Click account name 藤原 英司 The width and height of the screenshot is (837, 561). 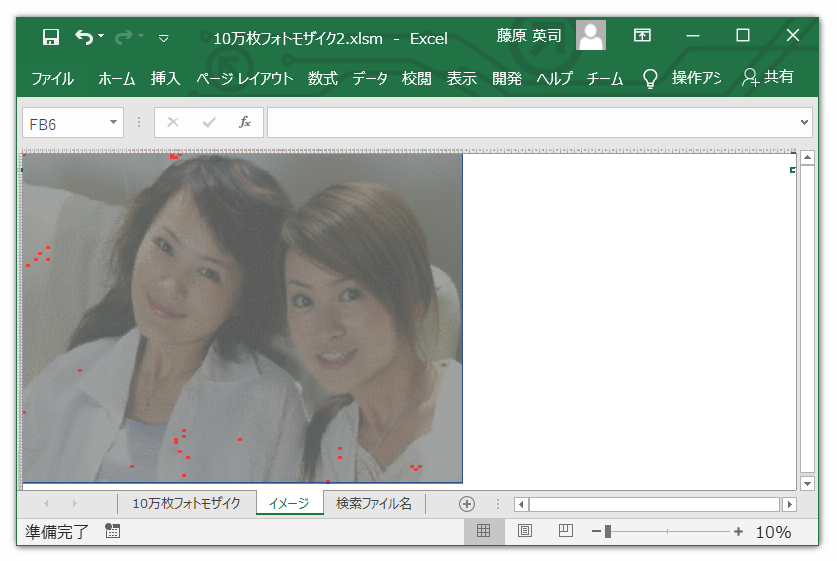click(x=529, y=36)
